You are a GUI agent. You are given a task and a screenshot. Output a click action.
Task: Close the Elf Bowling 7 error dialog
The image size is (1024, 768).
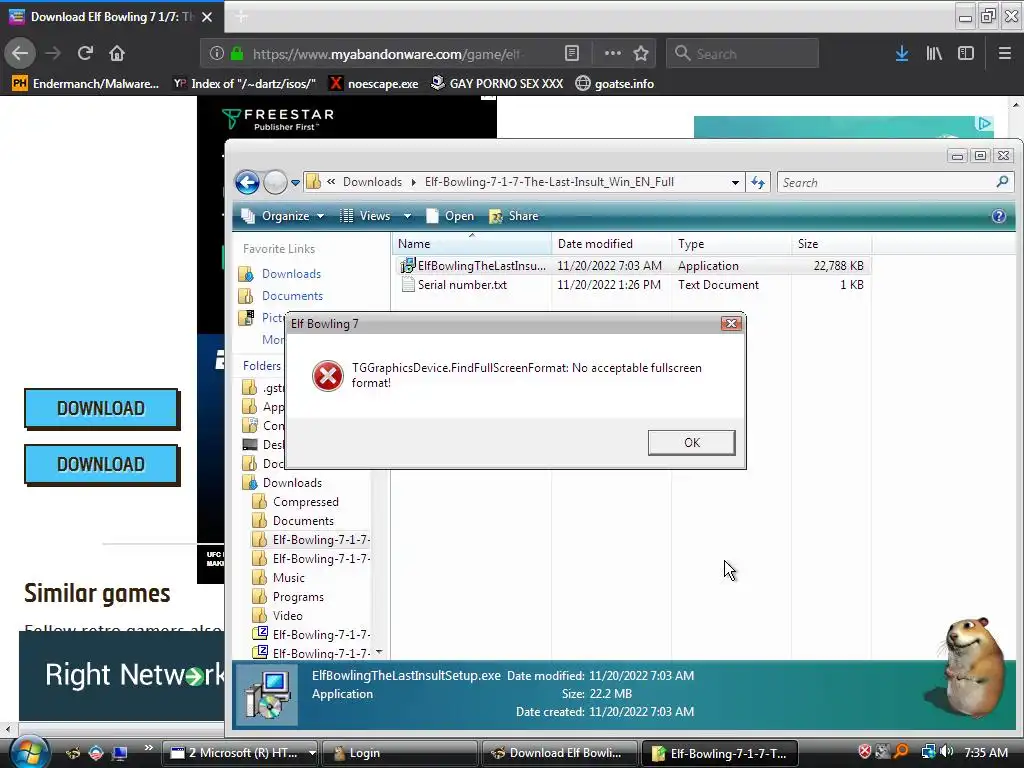tap(731, 323)
